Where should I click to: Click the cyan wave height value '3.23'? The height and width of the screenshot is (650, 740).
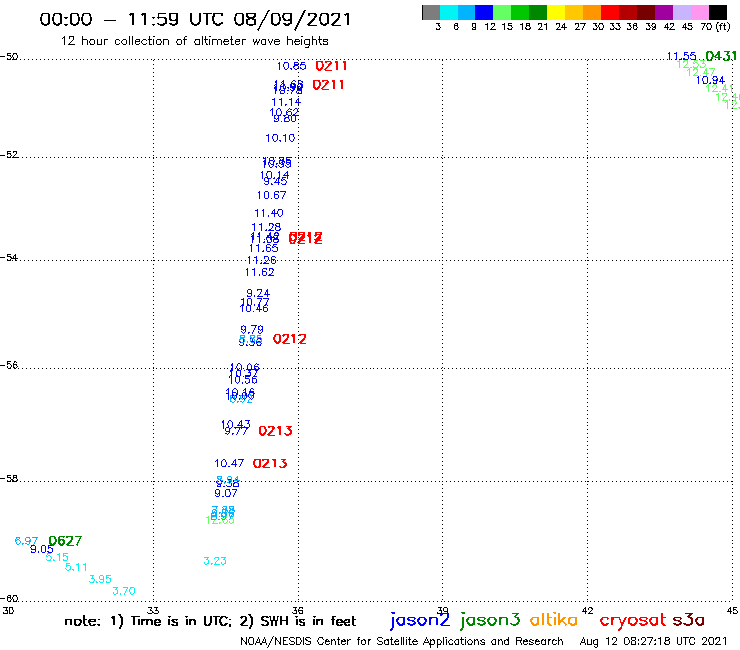coord(215,561)
